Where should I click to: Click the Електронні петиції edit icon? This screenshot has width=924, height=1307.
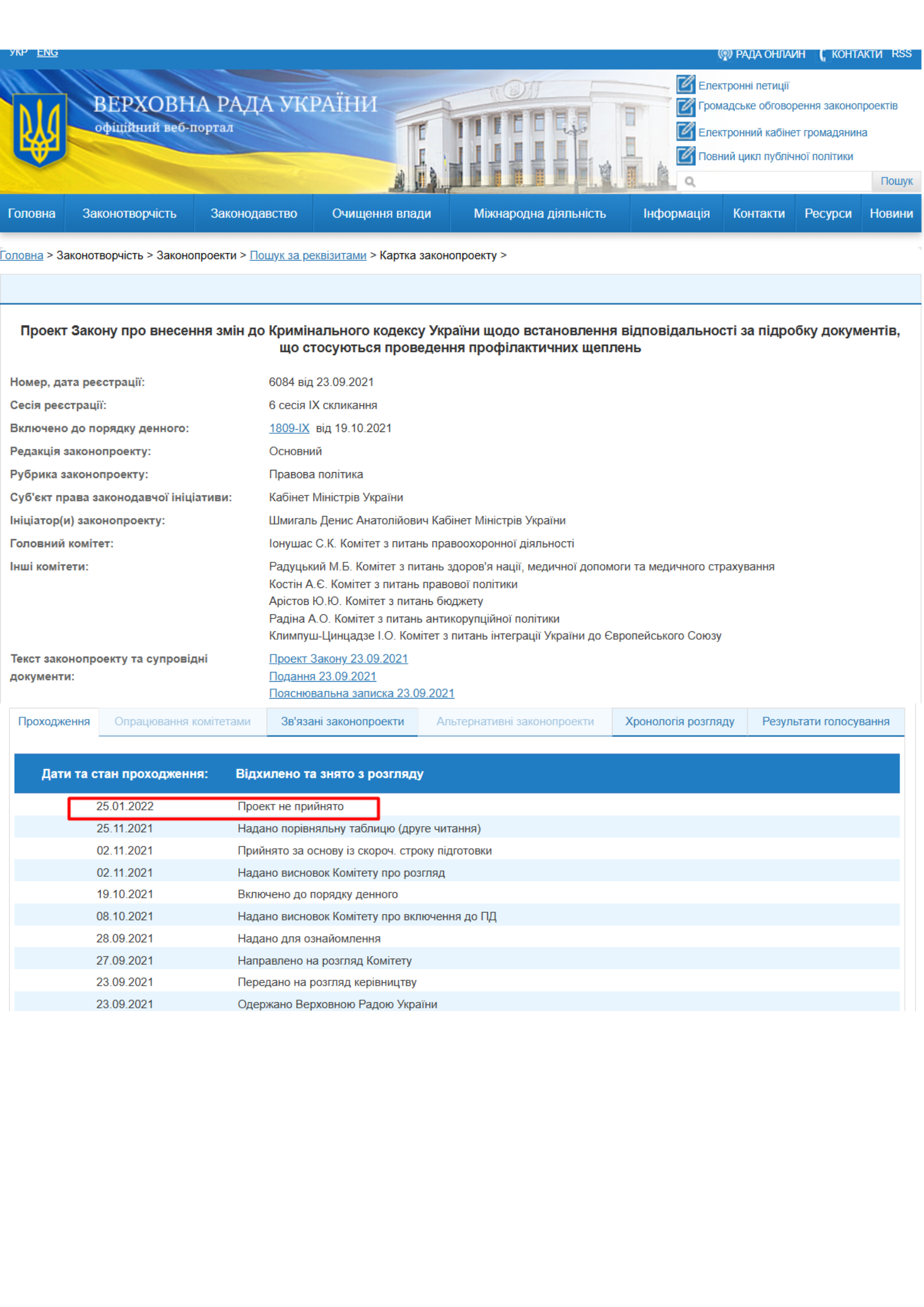pos(686,85)
